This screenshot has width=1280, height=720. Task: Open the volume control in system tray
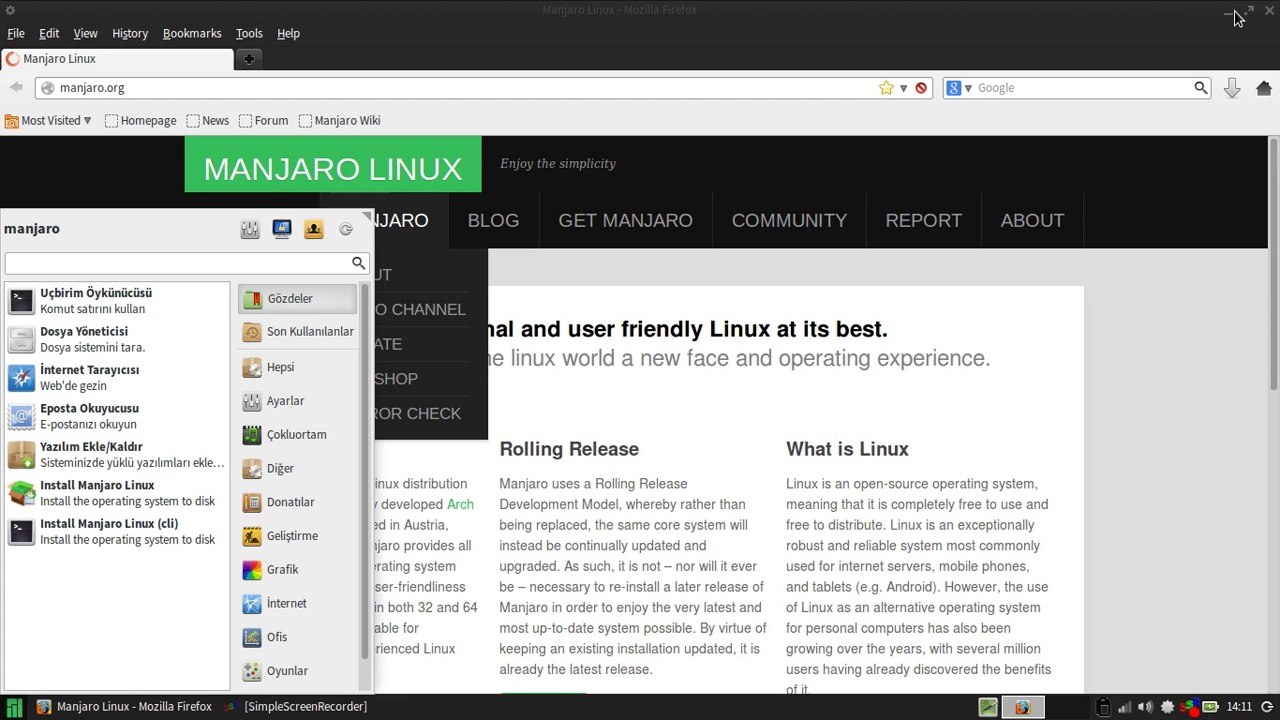click(1145, 707)
